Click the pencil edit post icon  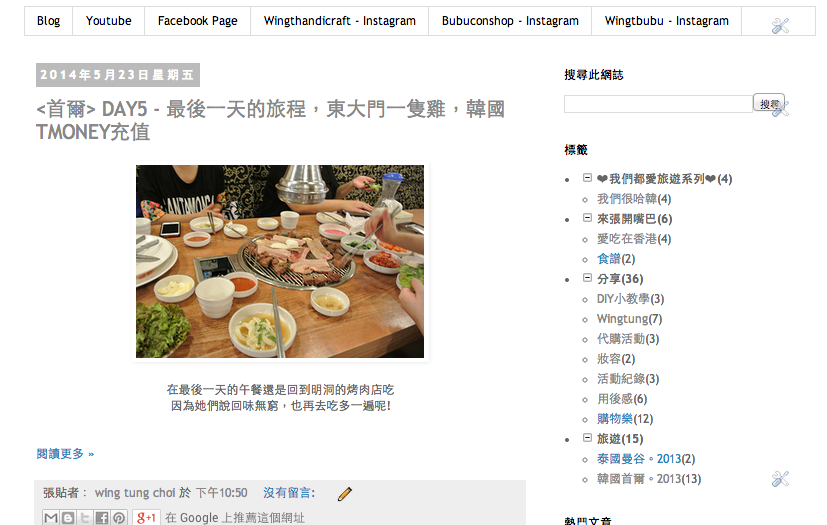344,494
